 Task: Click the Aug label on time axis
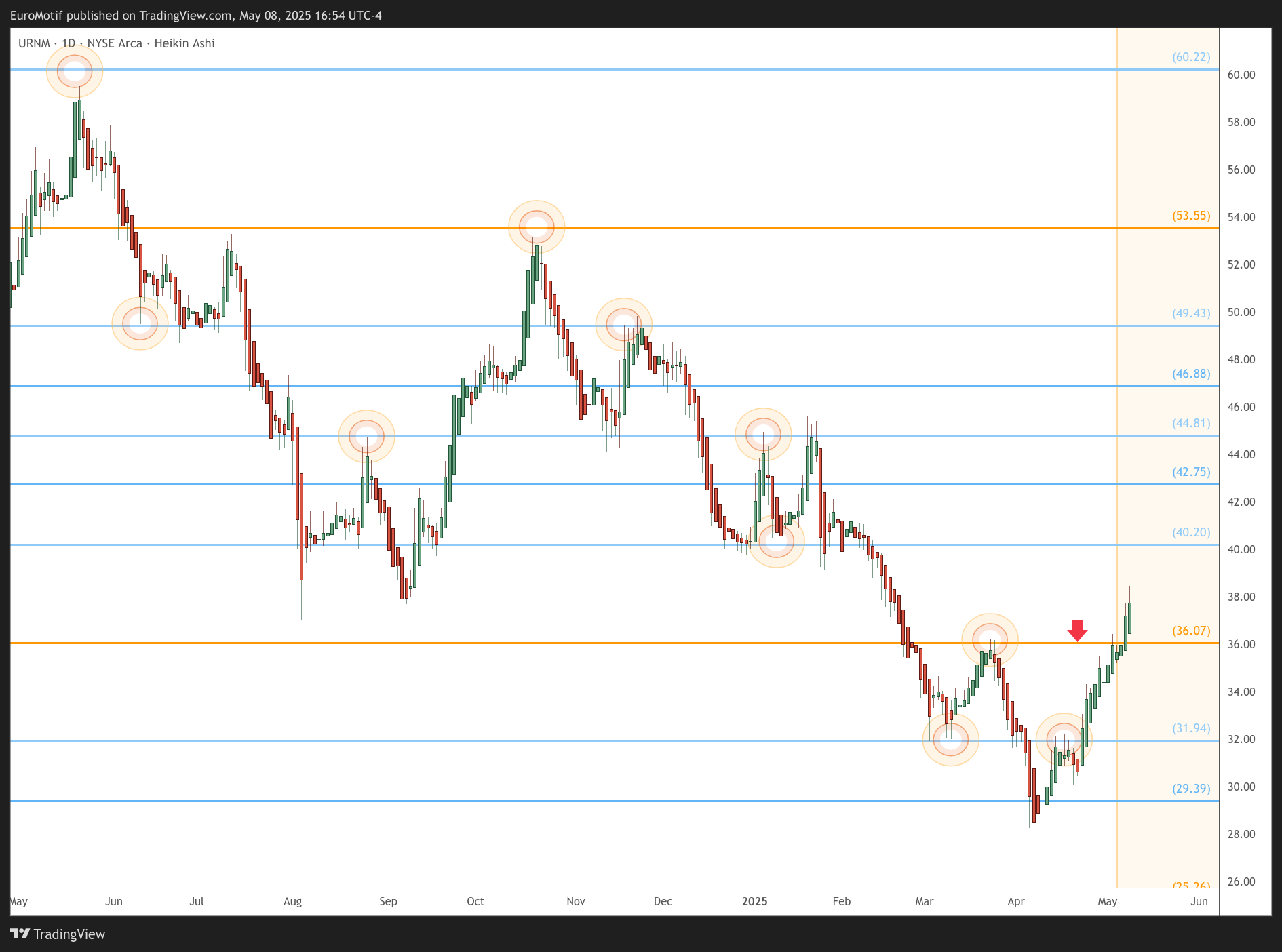tap(292, 901)
